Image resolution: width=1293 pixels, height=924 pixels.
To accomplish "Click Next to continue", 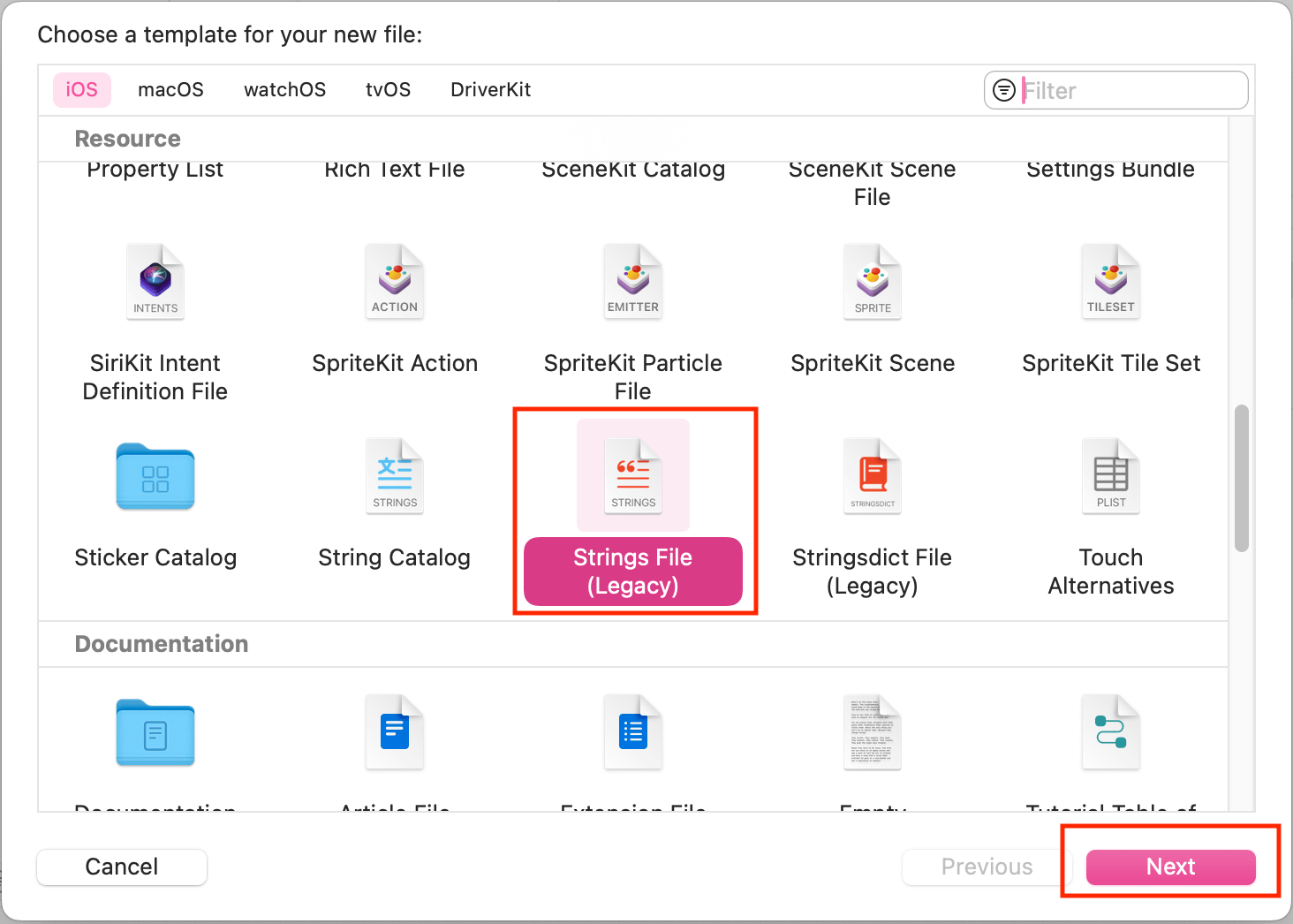I will [1171, 867].
